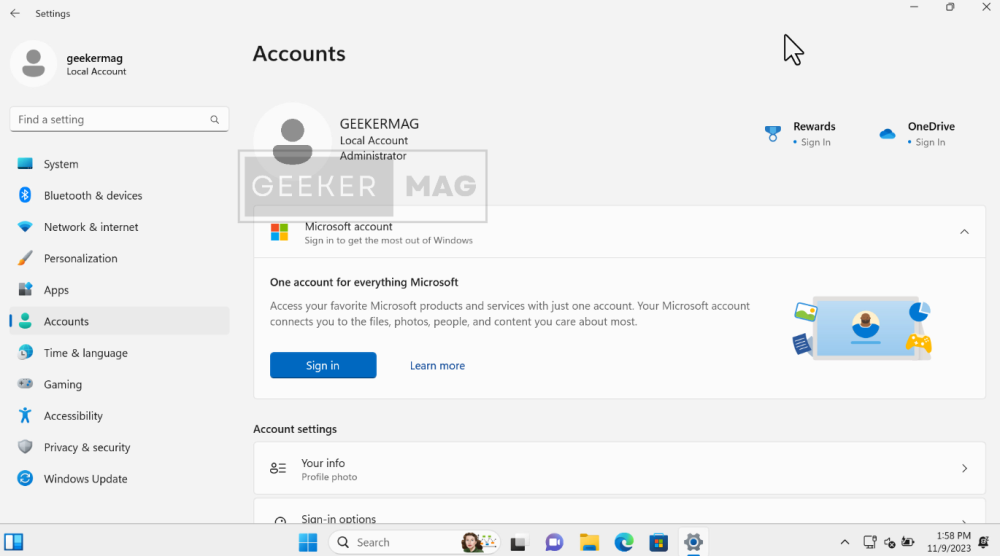Click the geekermag sidebar profile avatar
This screenshot has height=556, width=1000.
click(x=33, y=64)
